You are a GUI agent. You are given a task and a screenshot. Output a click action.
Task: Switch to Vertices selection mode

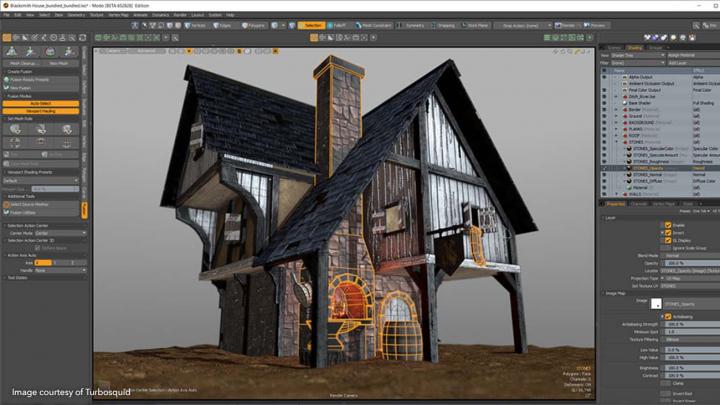(196, 25)
